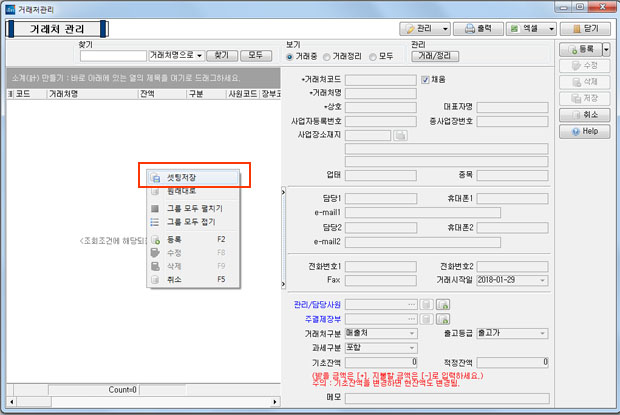Viewport: 620px width, 415px height.
Task: Click add icon next to 주결제장부 field
Action: point(442,318)
